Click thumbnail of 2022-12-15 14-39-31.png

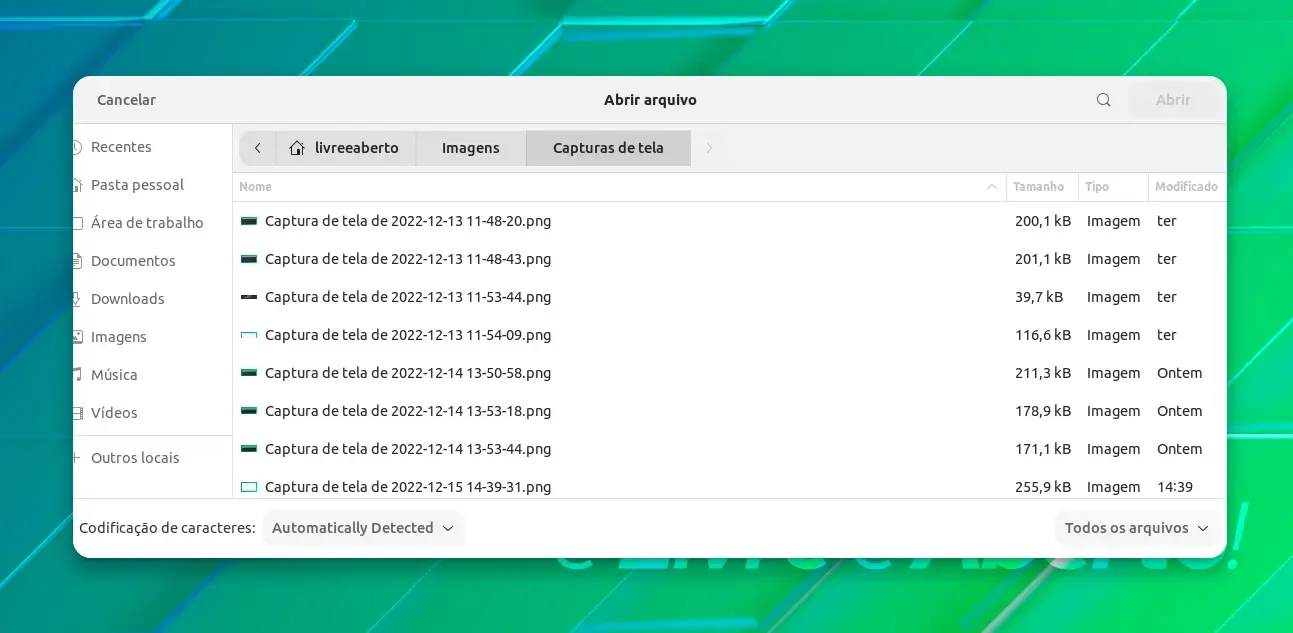[249, 487]
